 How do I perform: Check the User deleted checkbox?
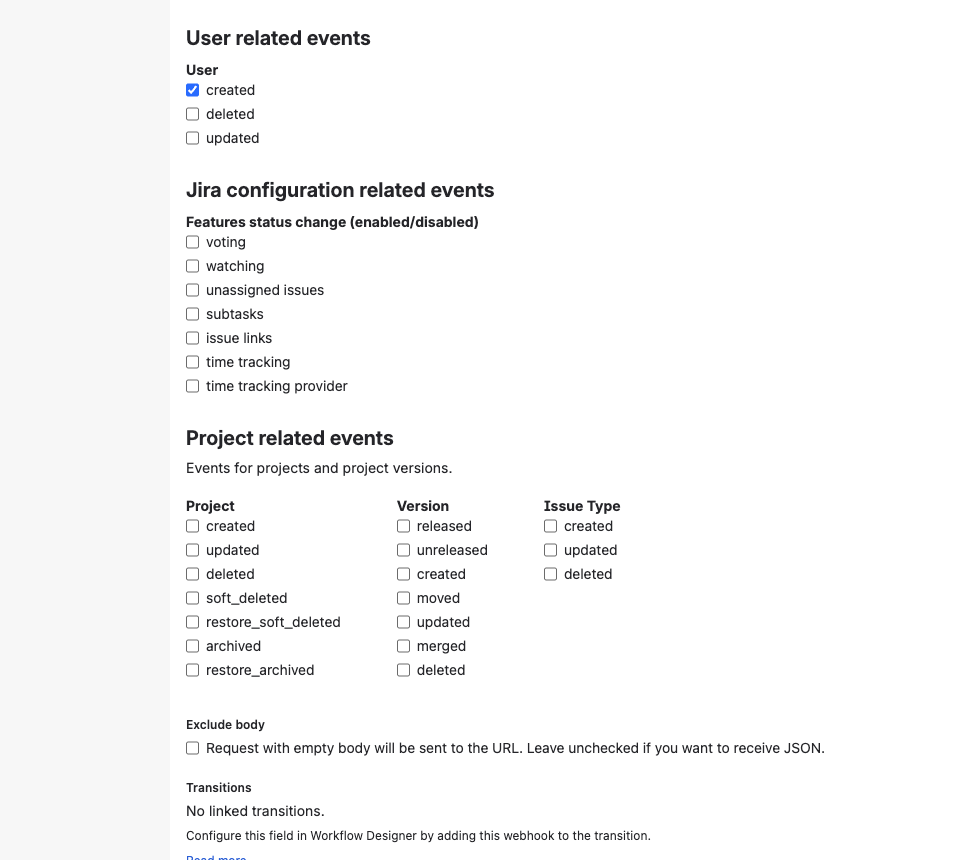192,114
